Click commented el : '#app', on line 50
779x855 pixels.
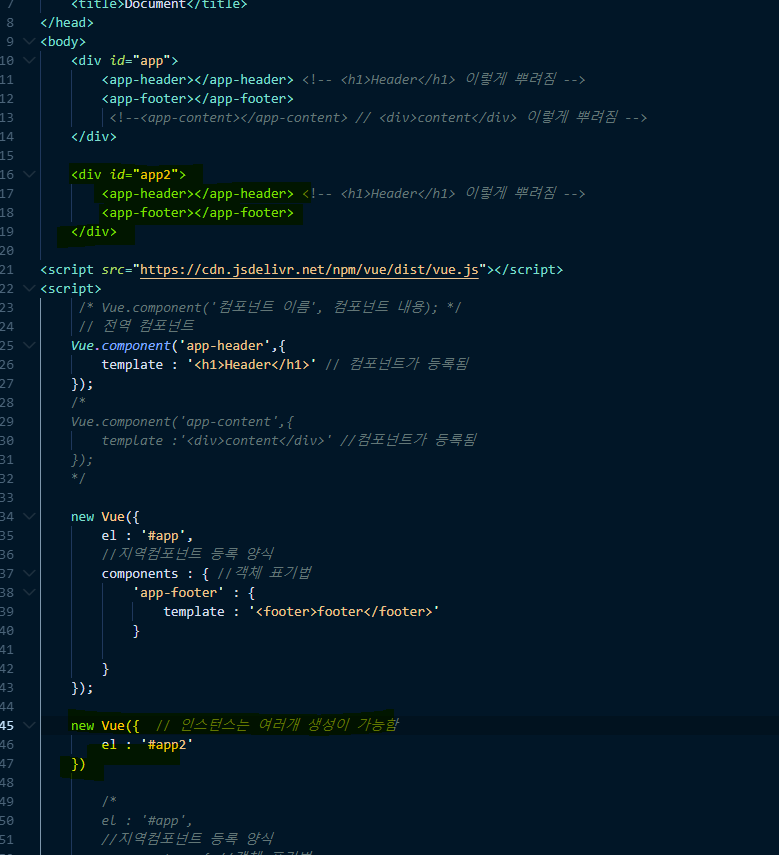coord(147,821)
